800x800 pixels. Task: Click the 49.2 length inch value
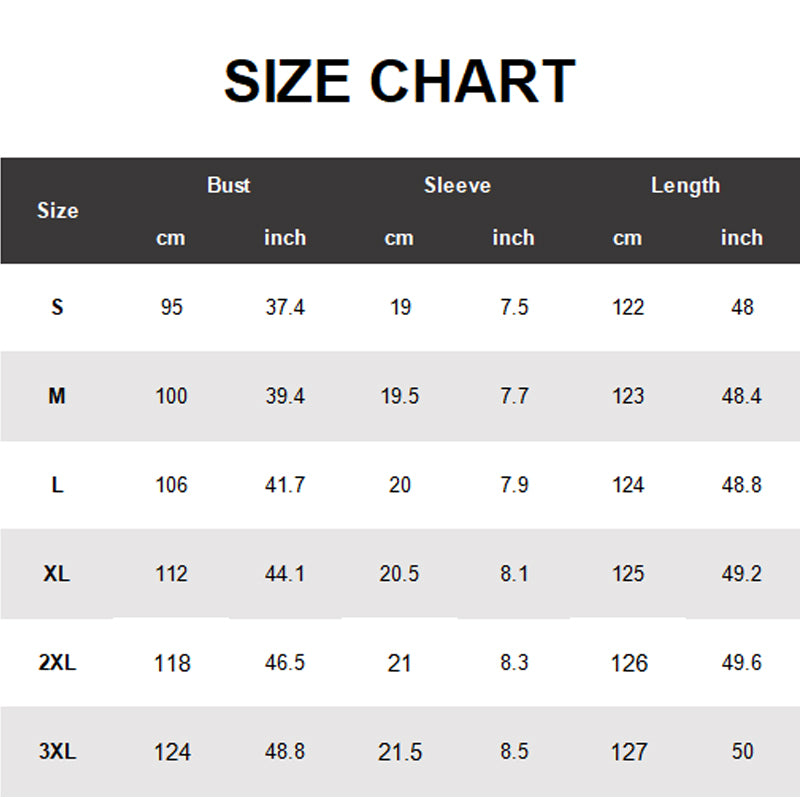pos(742,574)
